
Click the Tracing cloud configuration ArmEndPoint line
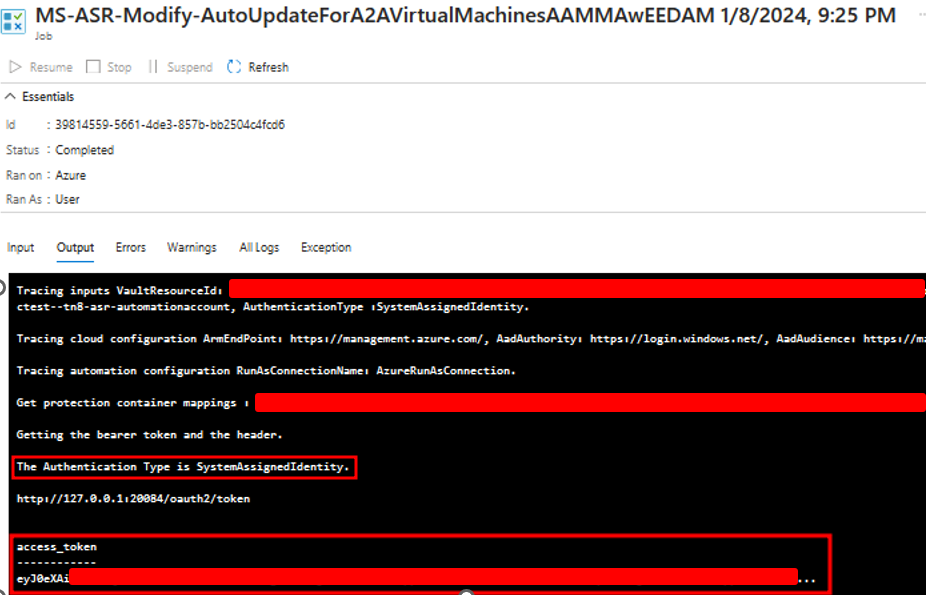click(471, 338)
